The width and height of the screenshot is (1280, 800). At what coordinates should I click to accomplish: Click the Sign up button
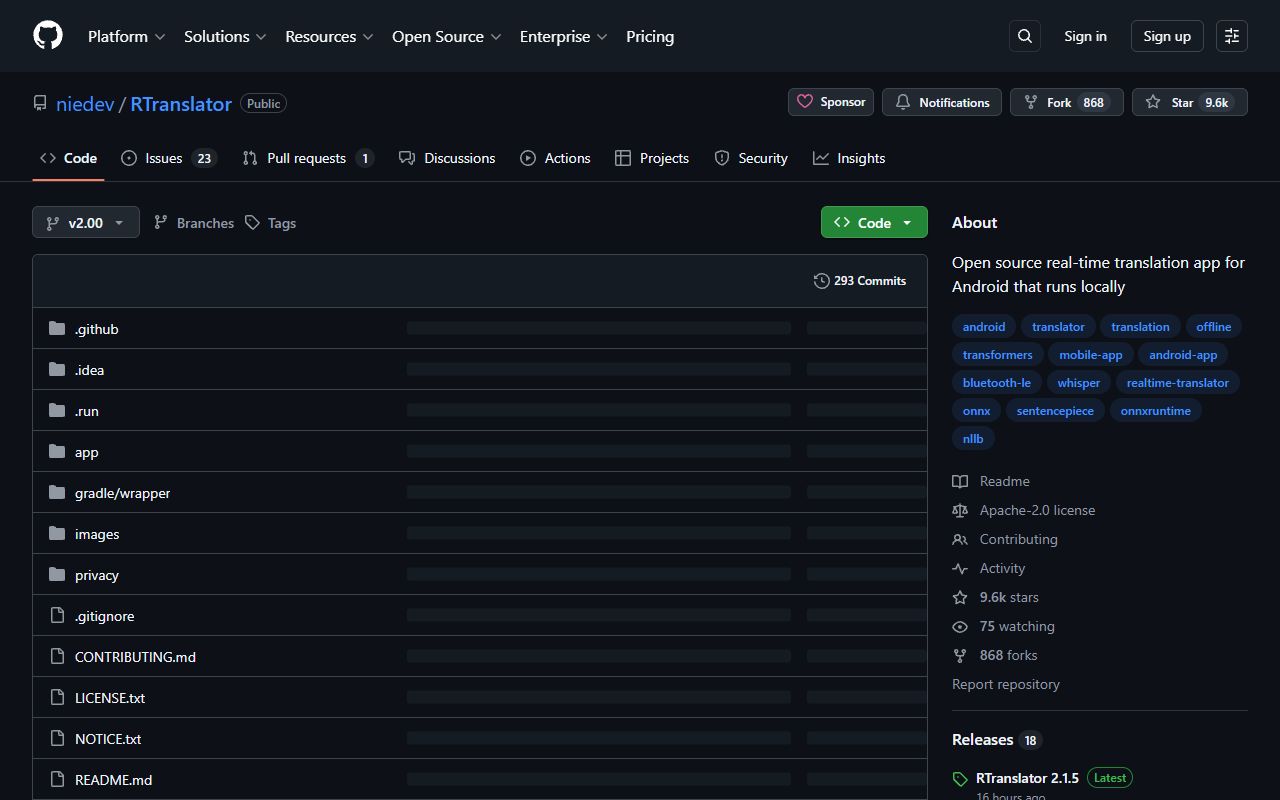(1166, 36)
